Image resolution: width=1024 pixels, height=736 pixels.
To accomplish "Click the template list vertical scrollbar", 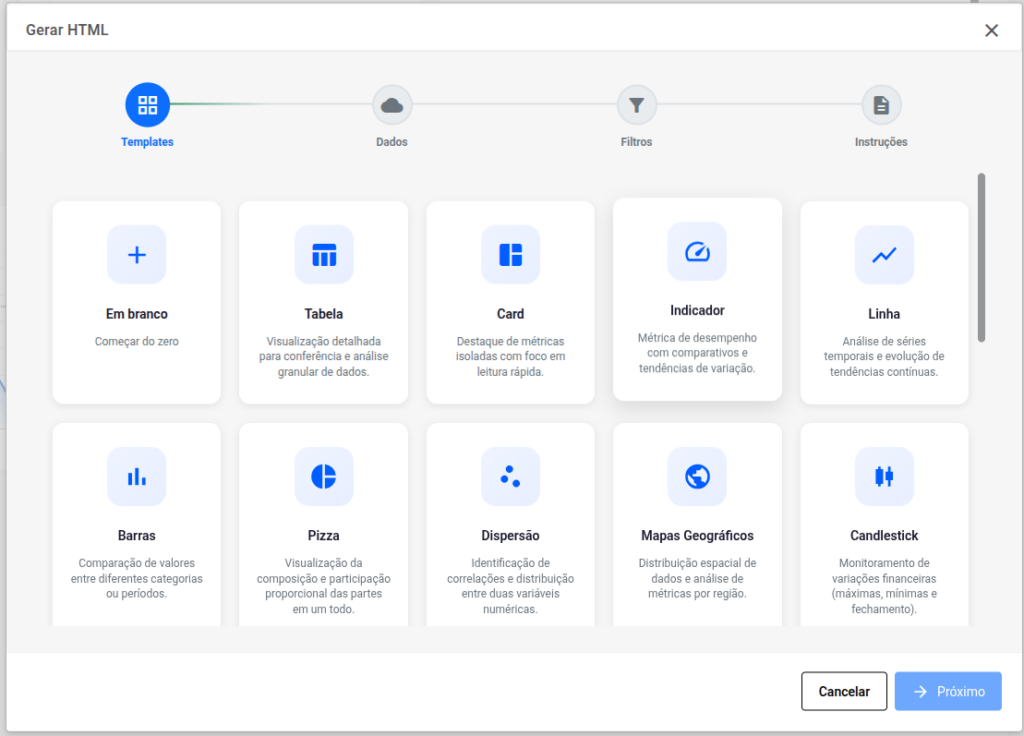I will click(981, 258).
